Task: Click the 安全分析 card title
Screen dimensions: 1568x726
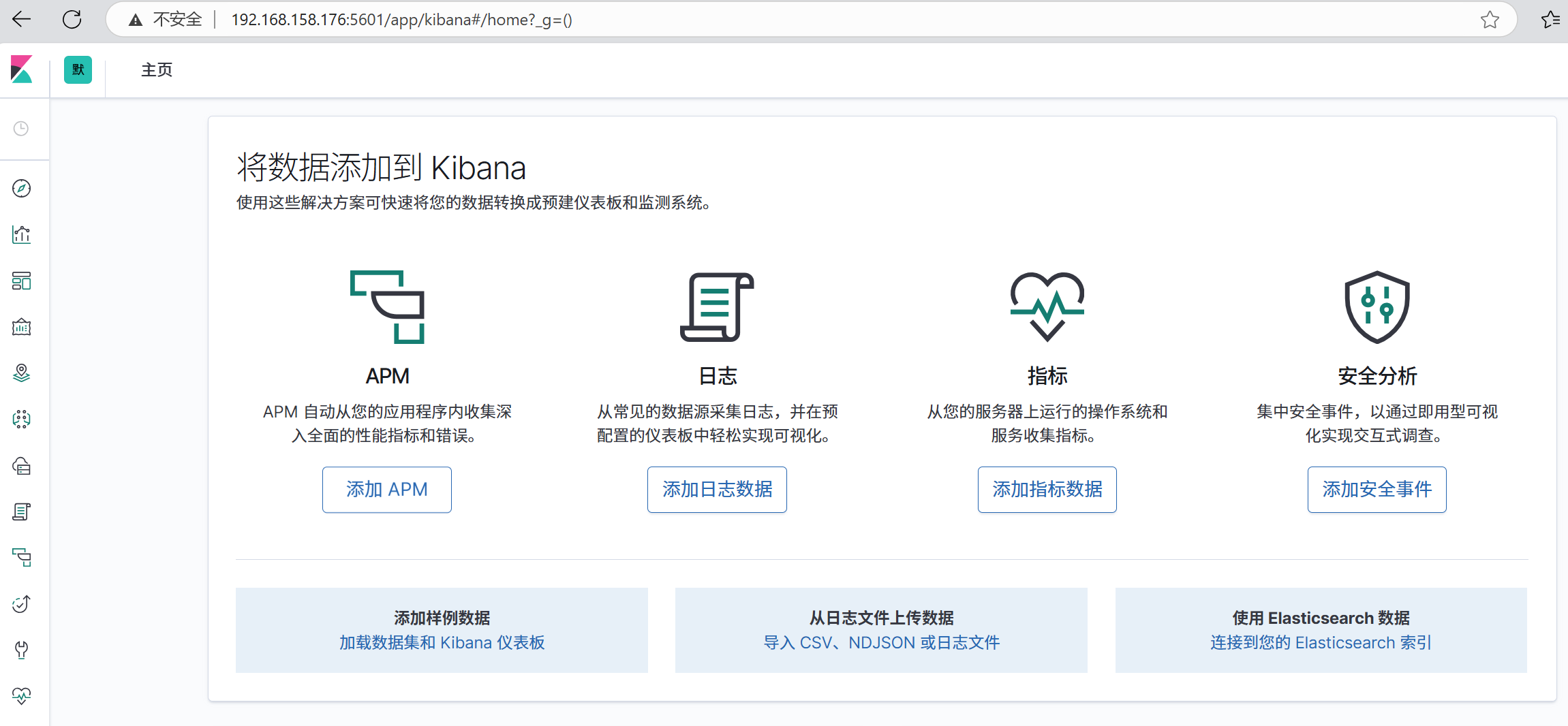Action: [1377, 376]
